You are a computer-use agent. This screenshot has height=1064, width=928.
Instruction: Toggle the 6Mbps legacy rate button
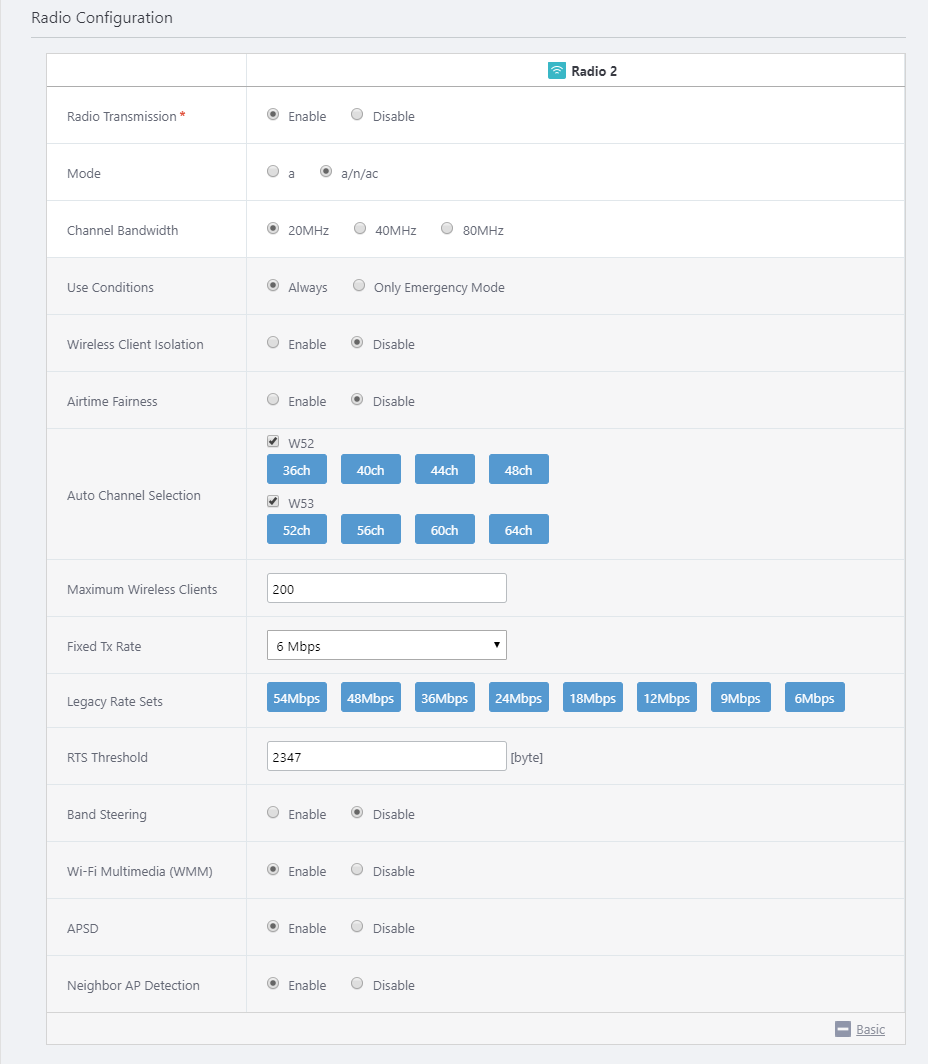[814, 698]
